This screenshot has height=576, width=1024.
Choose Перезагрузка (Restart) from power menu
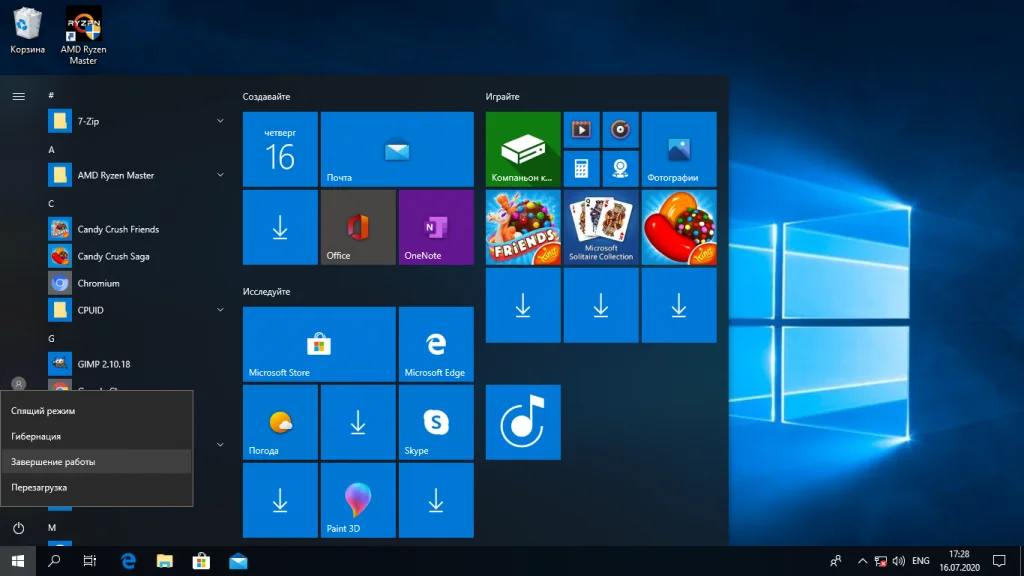(96, 487)
